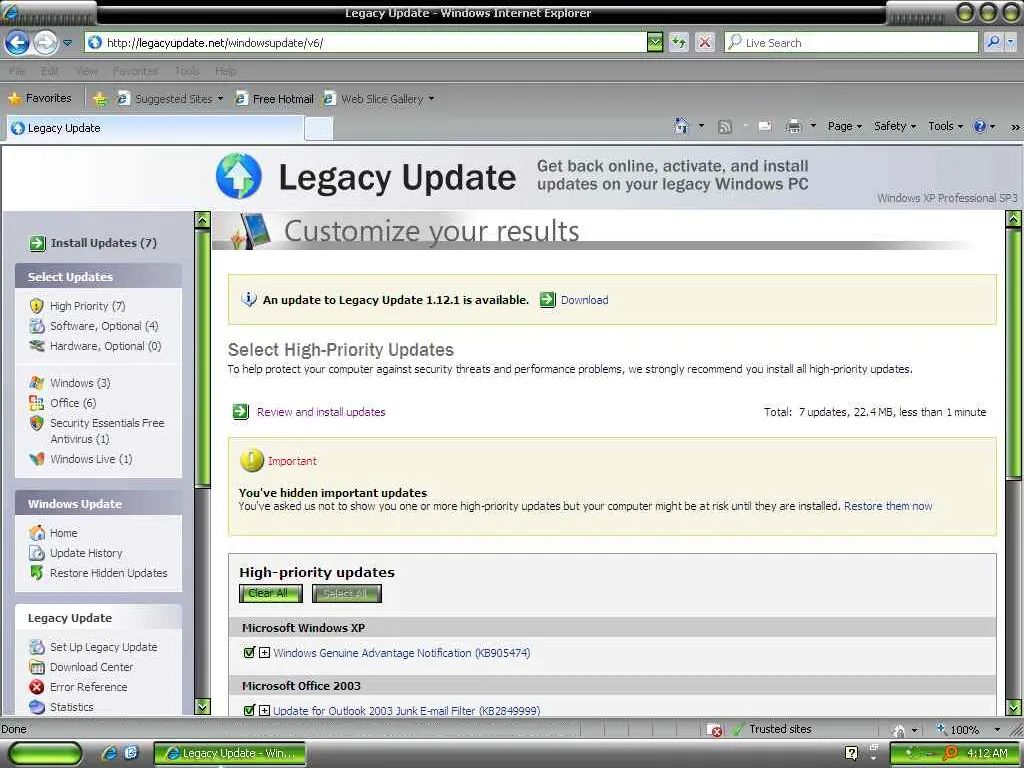Open the Web Slice Gallery dropdown

click(x=431, y=99)
